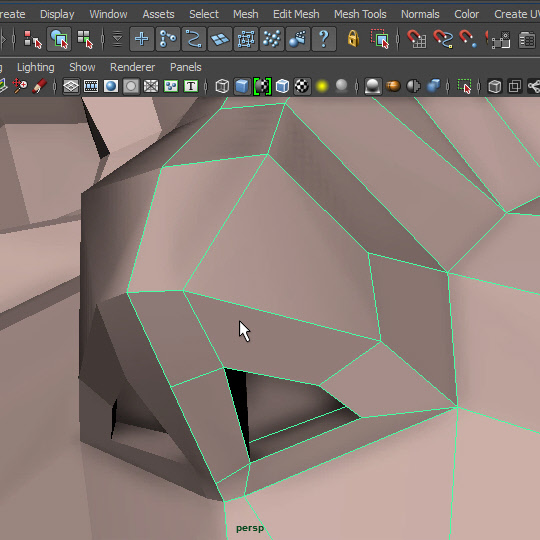Switch to select by component type
Viewport: 540px width, 540px height.
click(x=85, y=39)
